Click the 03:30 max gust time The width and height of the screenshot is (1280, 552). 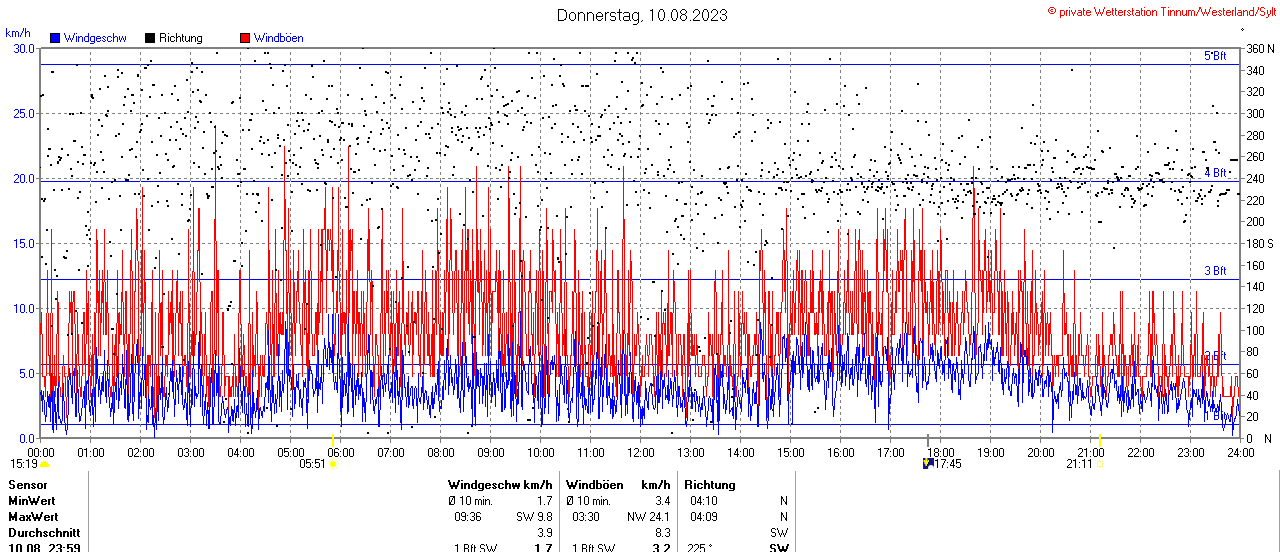tap(586, 517)
